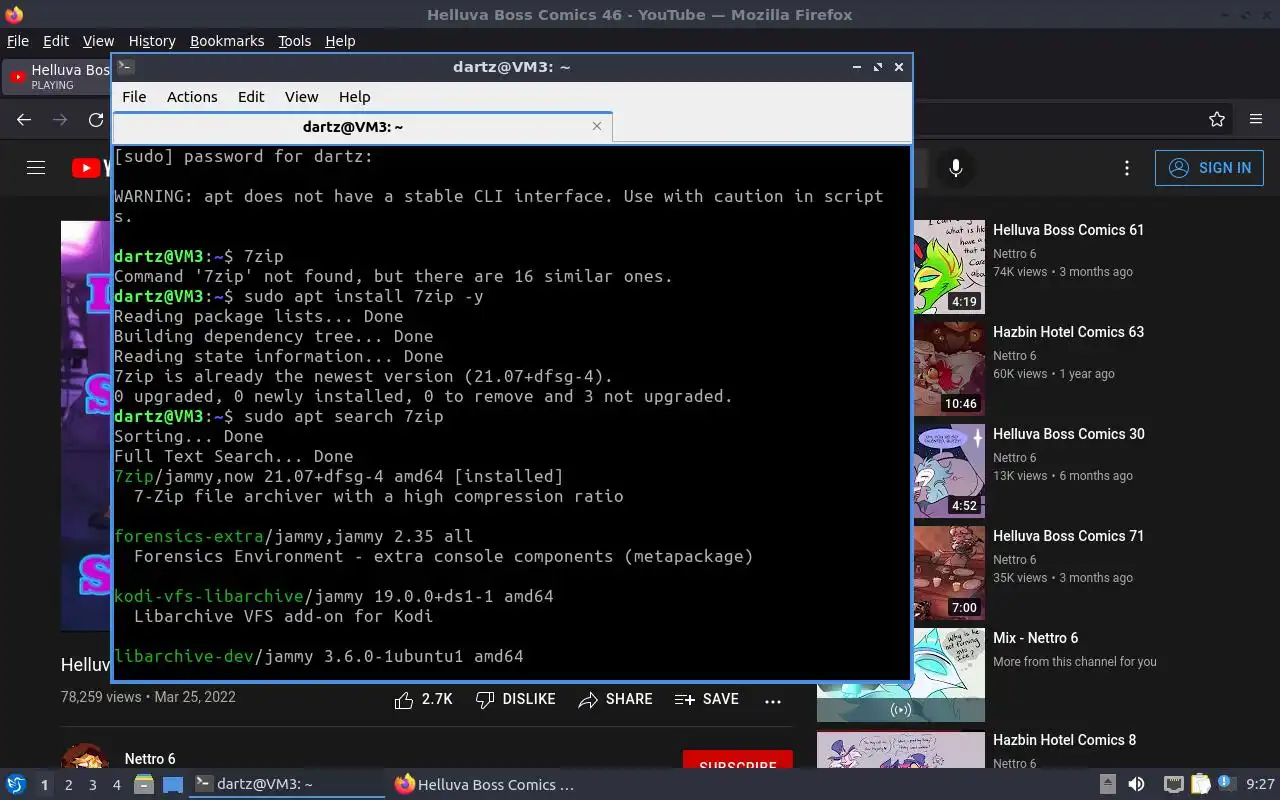Screen dimensions: 1280x800
Task: Open Nettro 6 channel avatar
Action: 85,757
